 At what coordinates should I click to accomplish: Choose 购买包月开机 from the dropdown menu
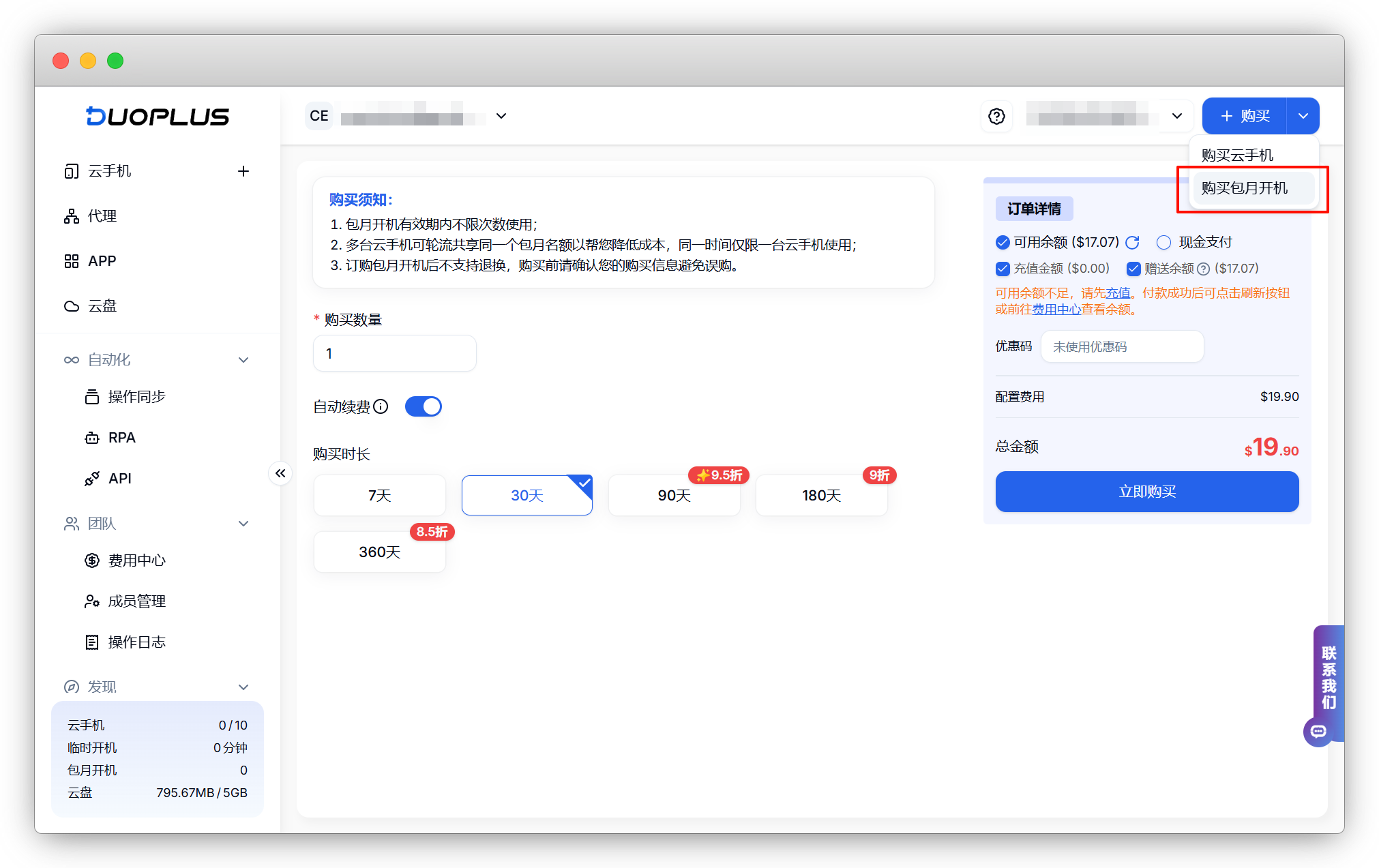pyautogui.click(x=1244, y=188)
